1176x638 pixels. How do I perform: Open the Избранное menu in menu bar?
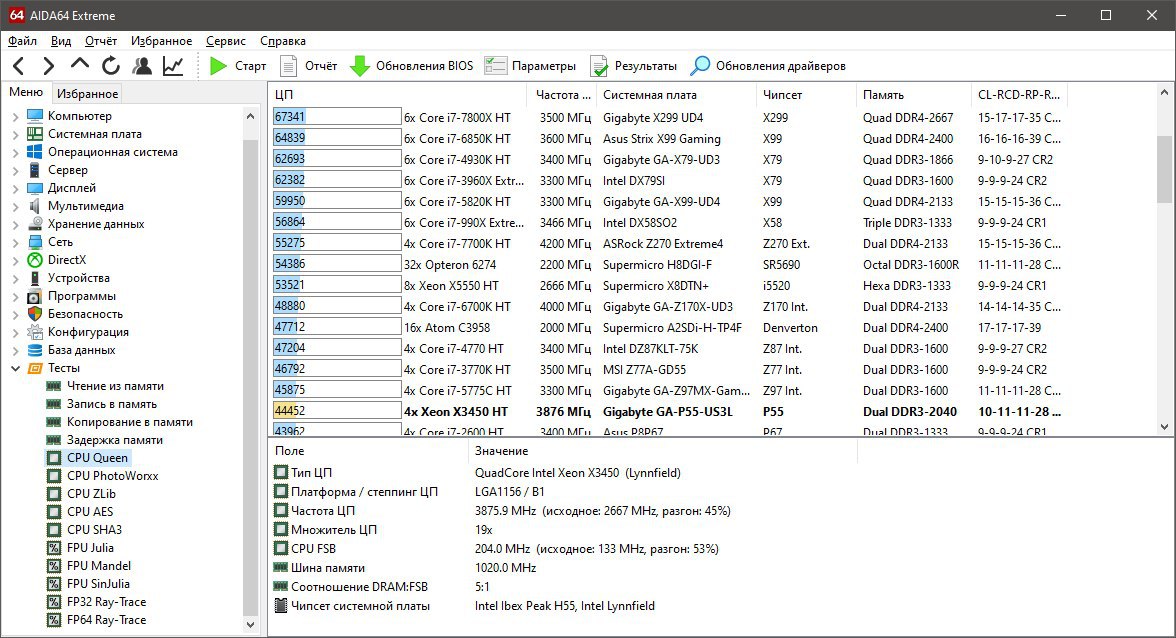[x=161, y=41]
